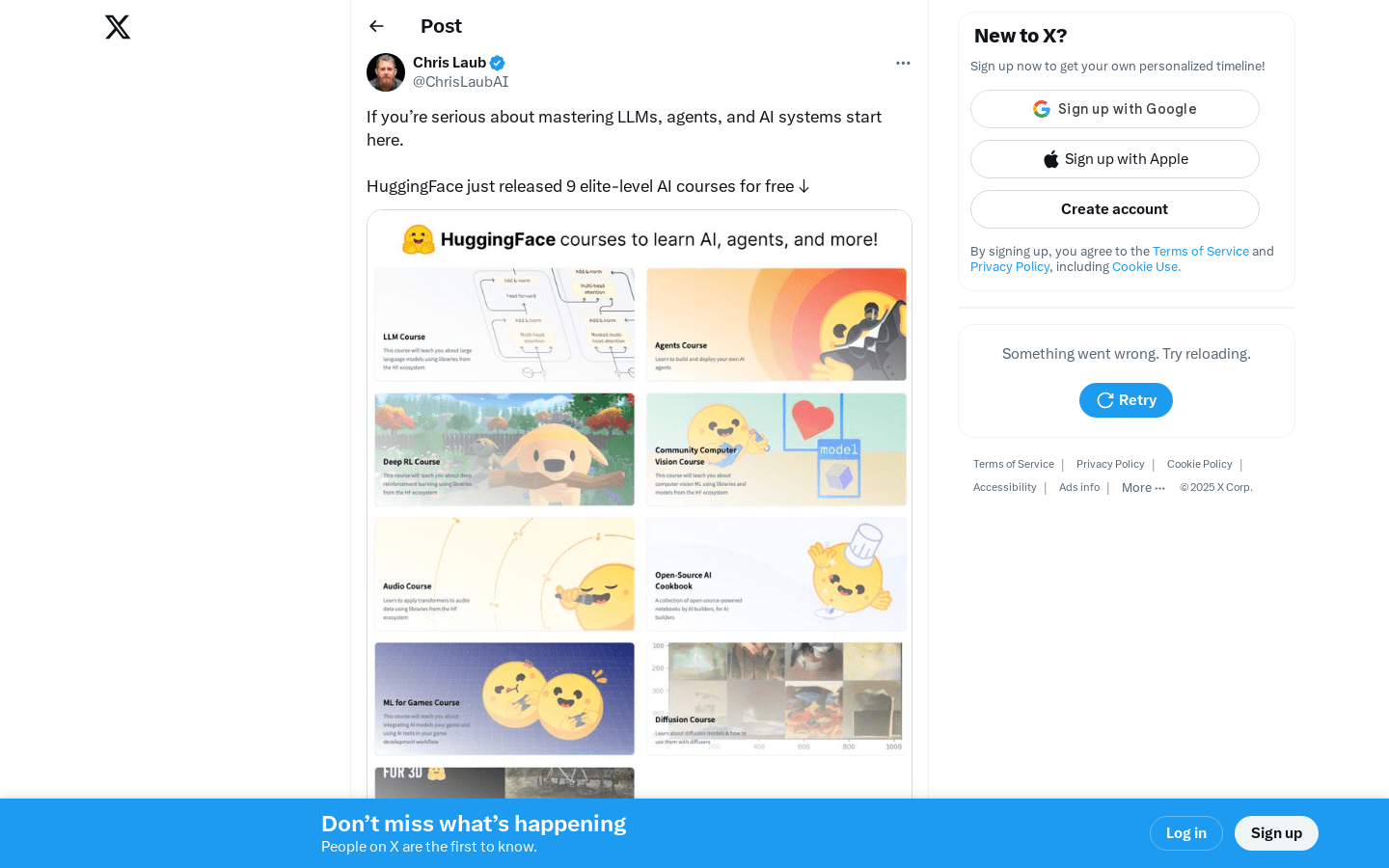
Task: Open Ads info footer link
Action: (1079, 488)
